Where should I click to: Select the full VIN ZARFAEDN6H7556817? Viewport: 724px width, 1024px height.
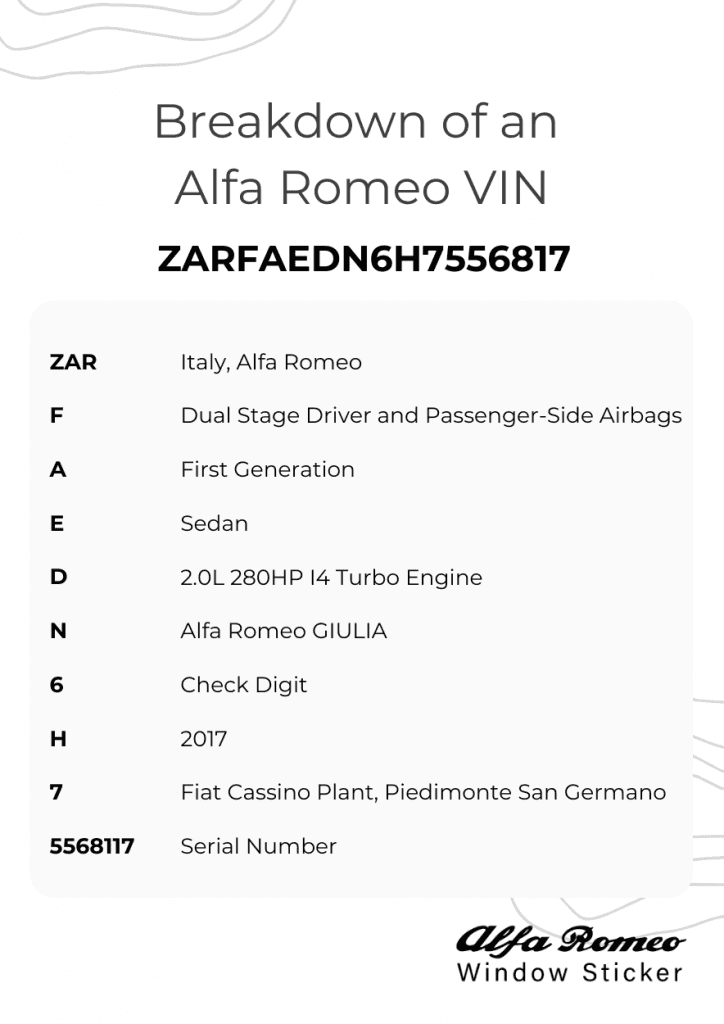363,259
